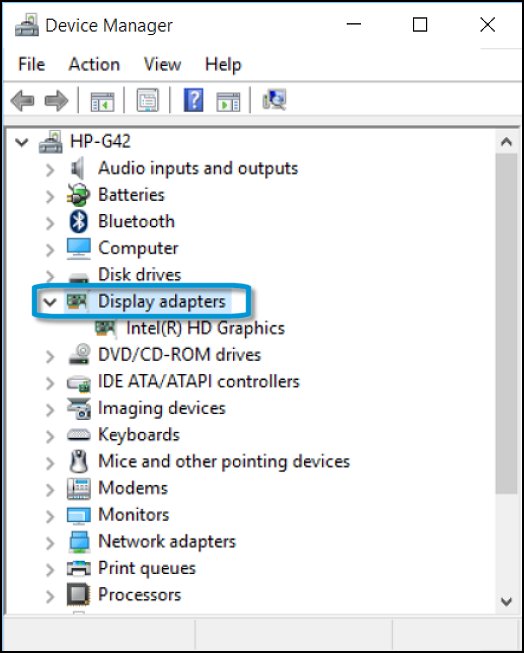This screenshot has height=653, width=524.
Task: Expand the Network adapters category
Action: point(50,542)
